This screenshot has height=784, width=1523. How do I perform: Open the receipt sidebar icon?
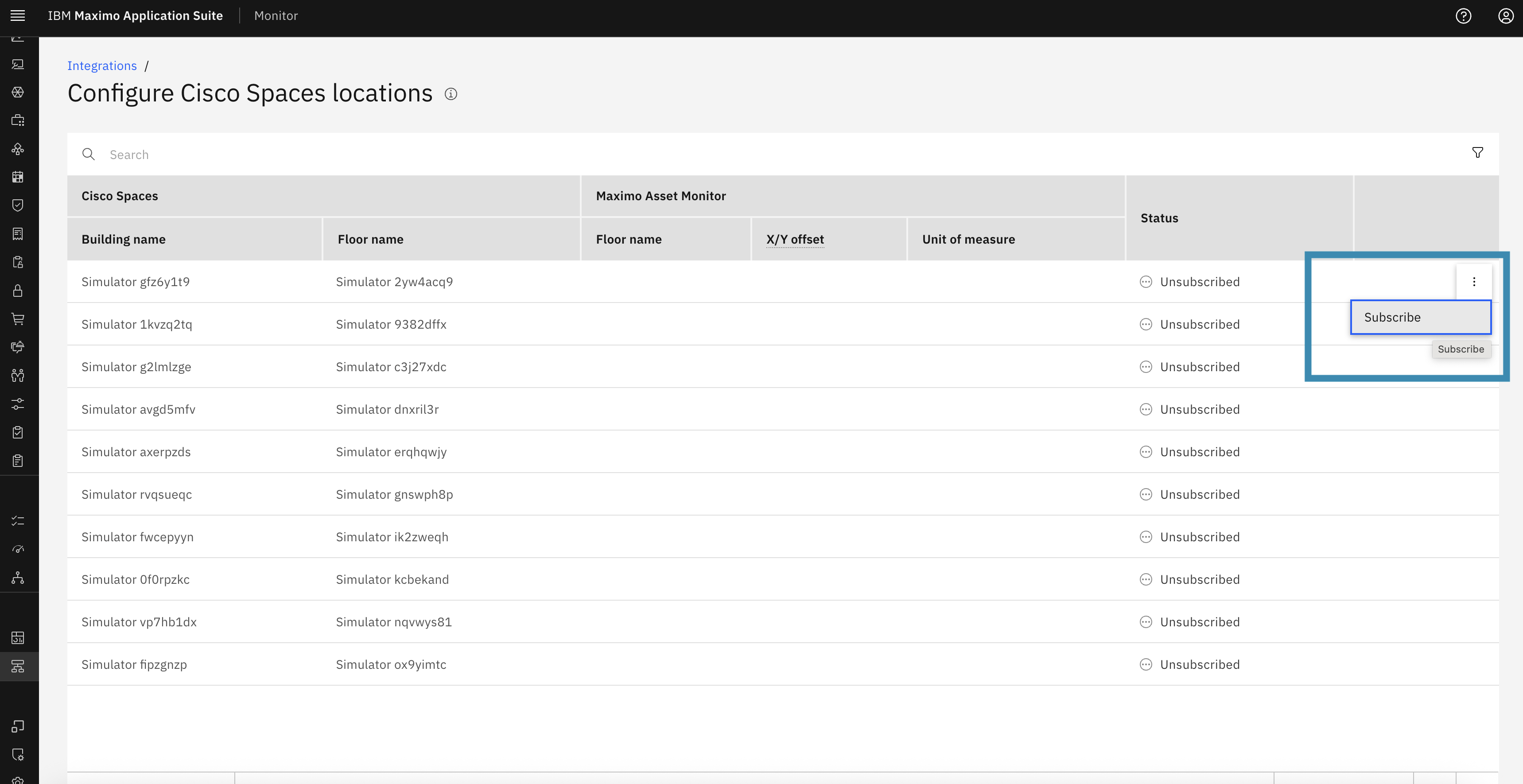18,233
